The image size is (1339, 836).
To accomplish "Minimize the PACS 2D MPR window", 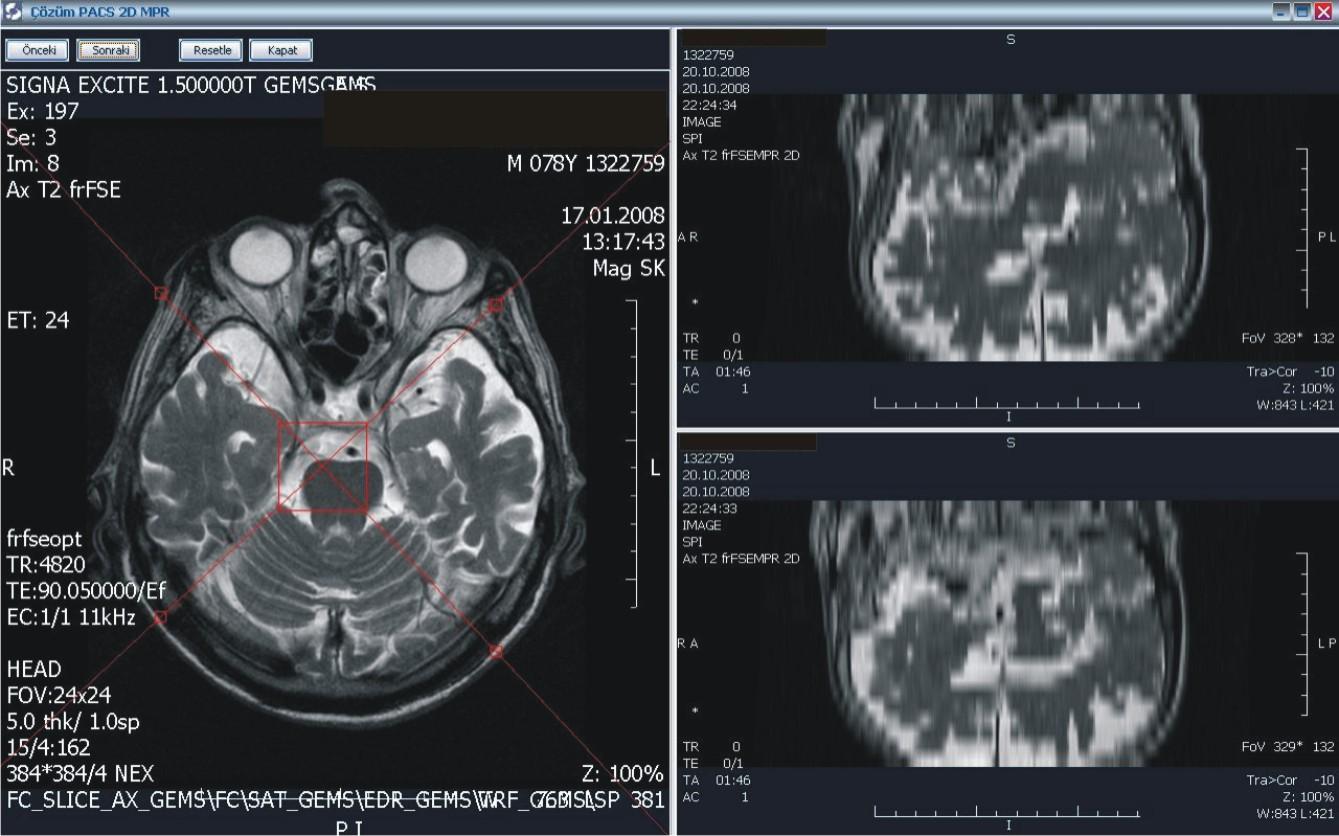I will point(1281,11).
